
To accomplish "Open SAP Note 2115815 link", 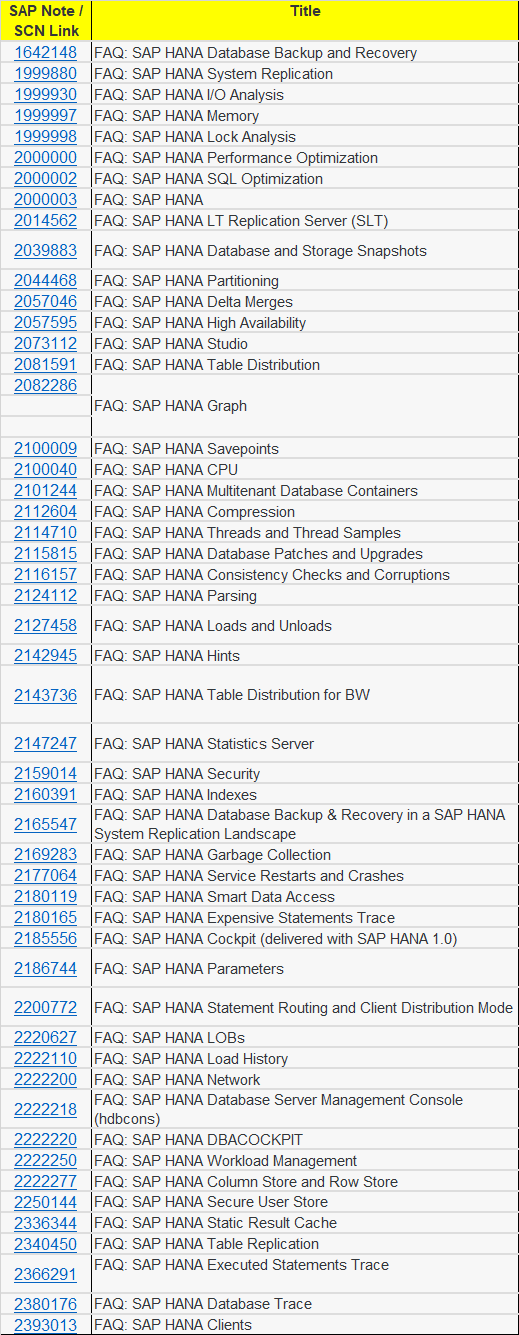I will click(x=45, y=554).
